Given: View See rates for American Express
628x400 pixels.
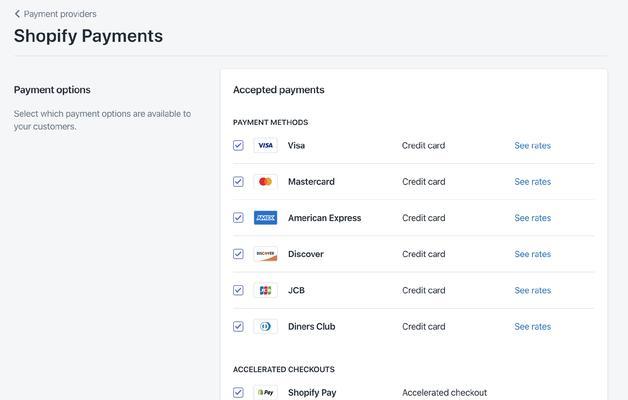Looking at the screenshot, I should click(533, 218).
